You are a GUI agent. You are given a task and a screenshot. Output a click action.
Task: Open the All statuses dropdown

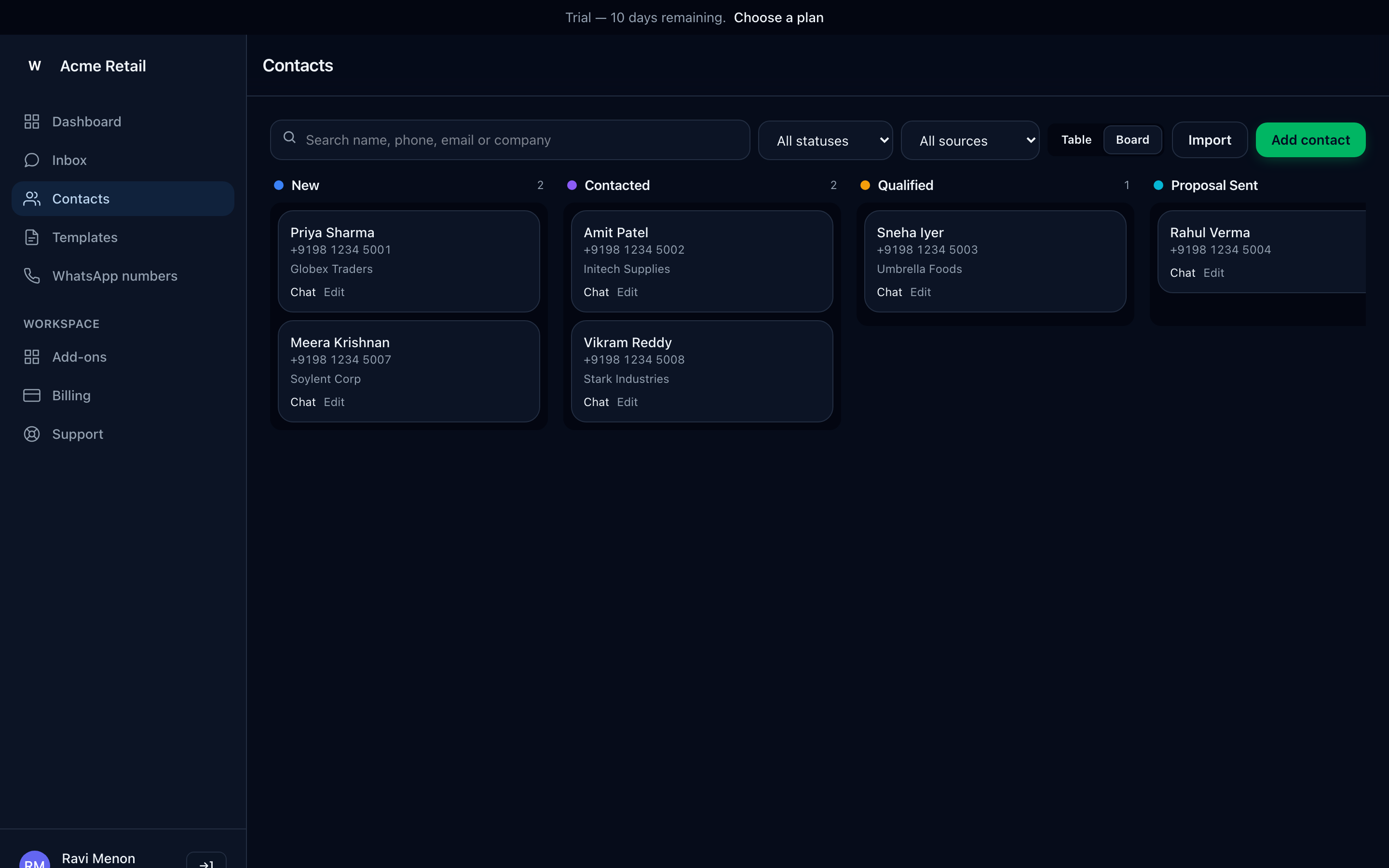[825, 140]
